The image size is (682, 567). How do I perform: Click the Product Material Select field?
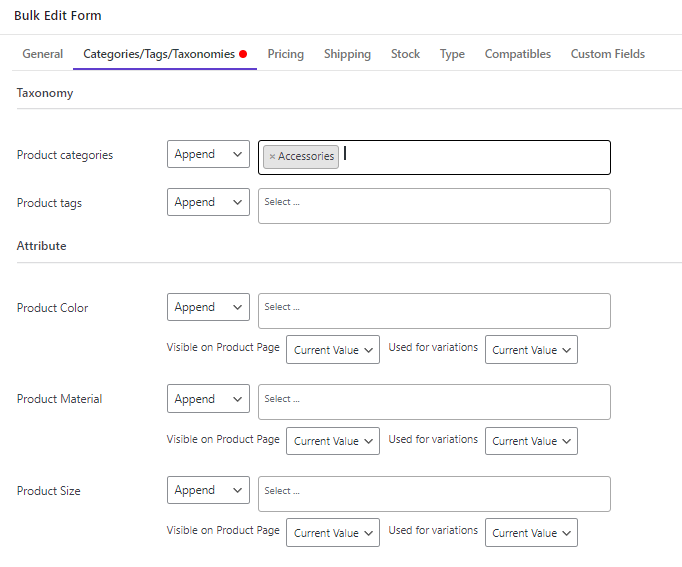coord(434,402)
